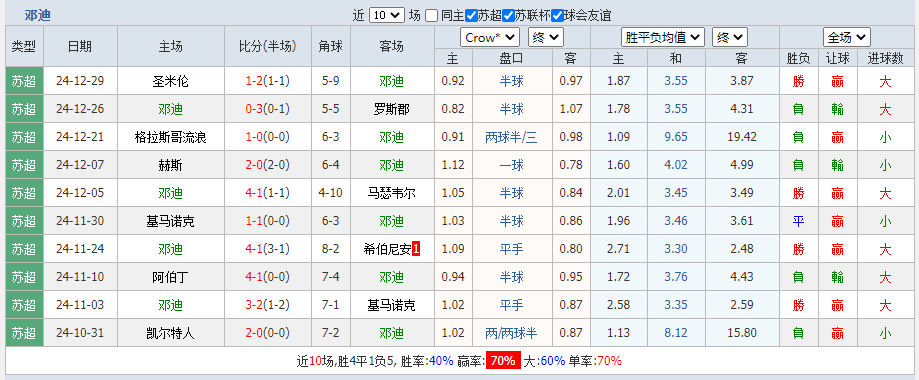The image size is (919, 380).
Task: Click the 苏超 league tag in 24-12-29 row
Action: (25, 81)
